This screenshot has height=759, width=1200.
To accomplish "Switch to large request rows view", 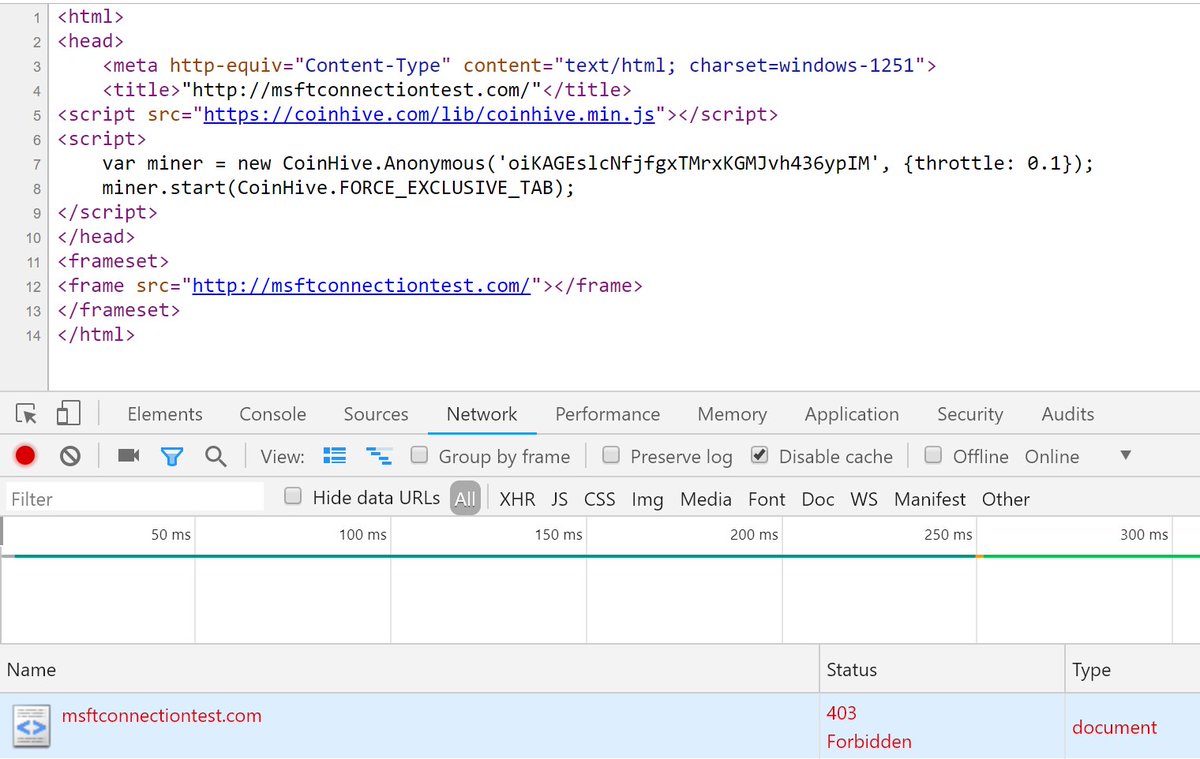I will [334, 456].
